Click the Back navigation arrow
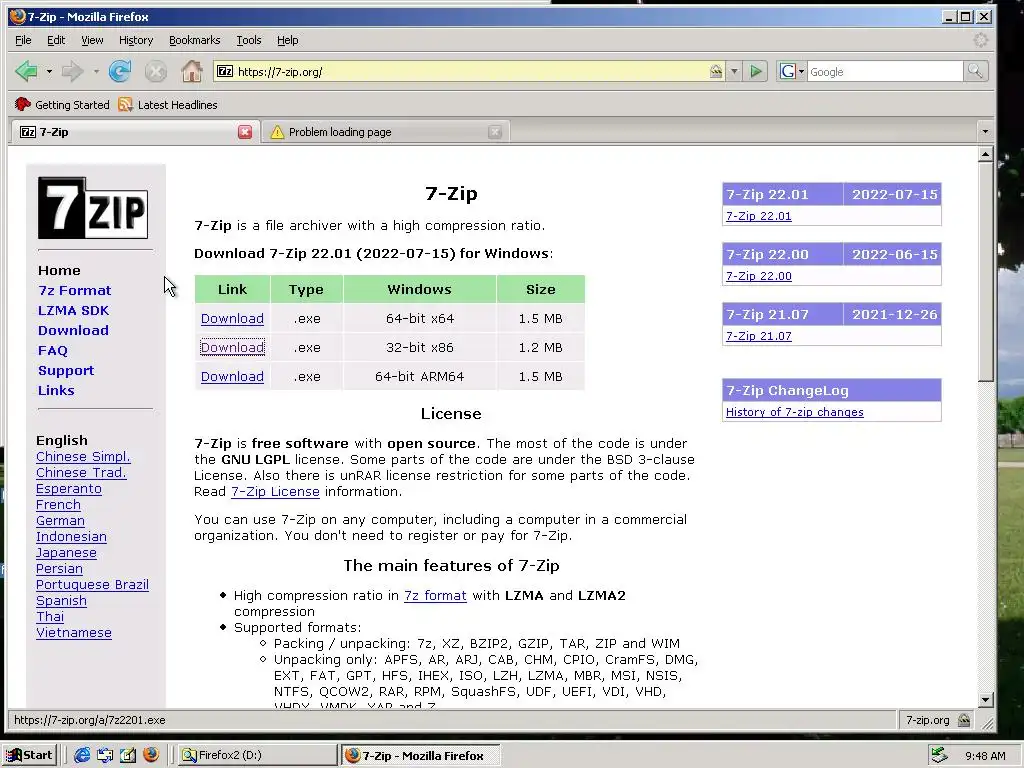Screen dimensions: 1024x768 [26, 71]
